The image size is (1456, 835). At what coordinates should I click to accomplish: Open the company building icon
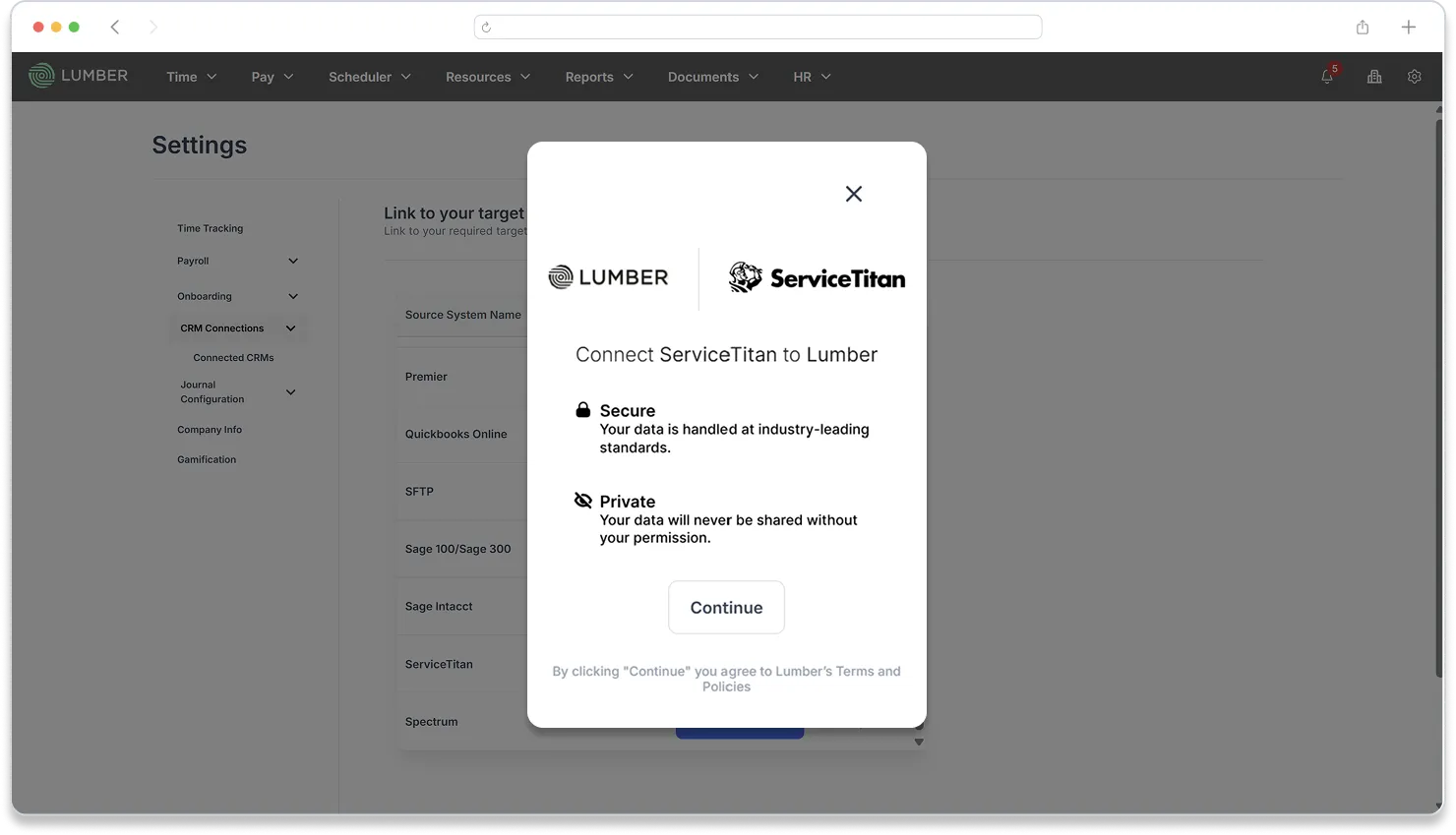[x=1374, y=77]
